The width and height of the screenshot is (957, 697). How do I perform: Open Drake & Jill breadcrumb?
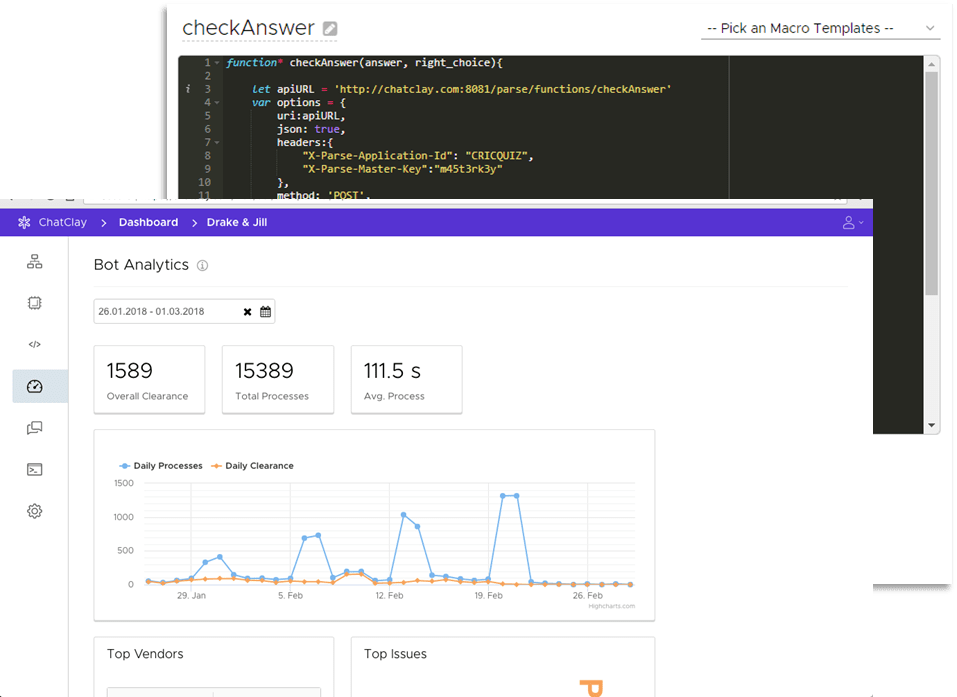pos(237,222)
